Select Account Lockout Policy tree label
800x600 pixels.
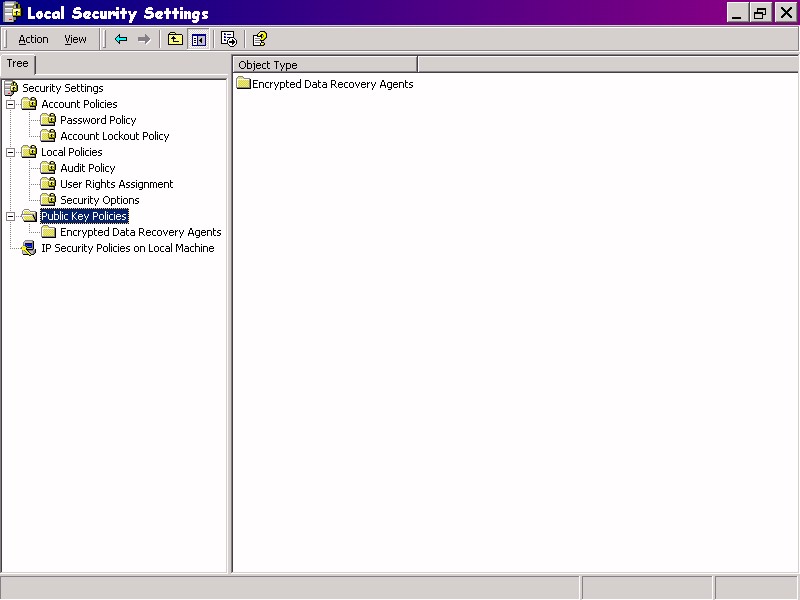pos(115,136)
